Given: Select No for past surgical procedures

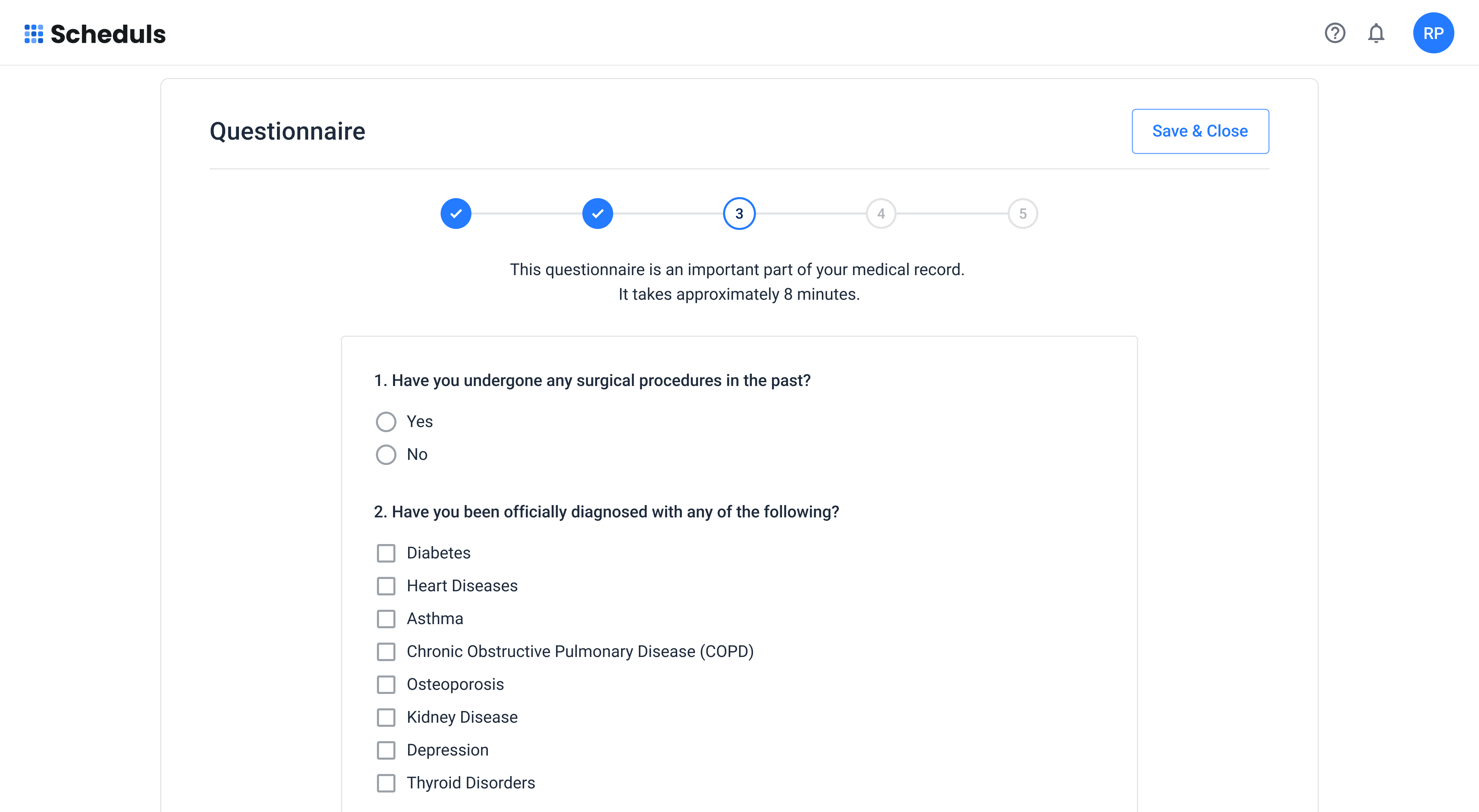Looking at the screenshot, I should pos(386,454).
